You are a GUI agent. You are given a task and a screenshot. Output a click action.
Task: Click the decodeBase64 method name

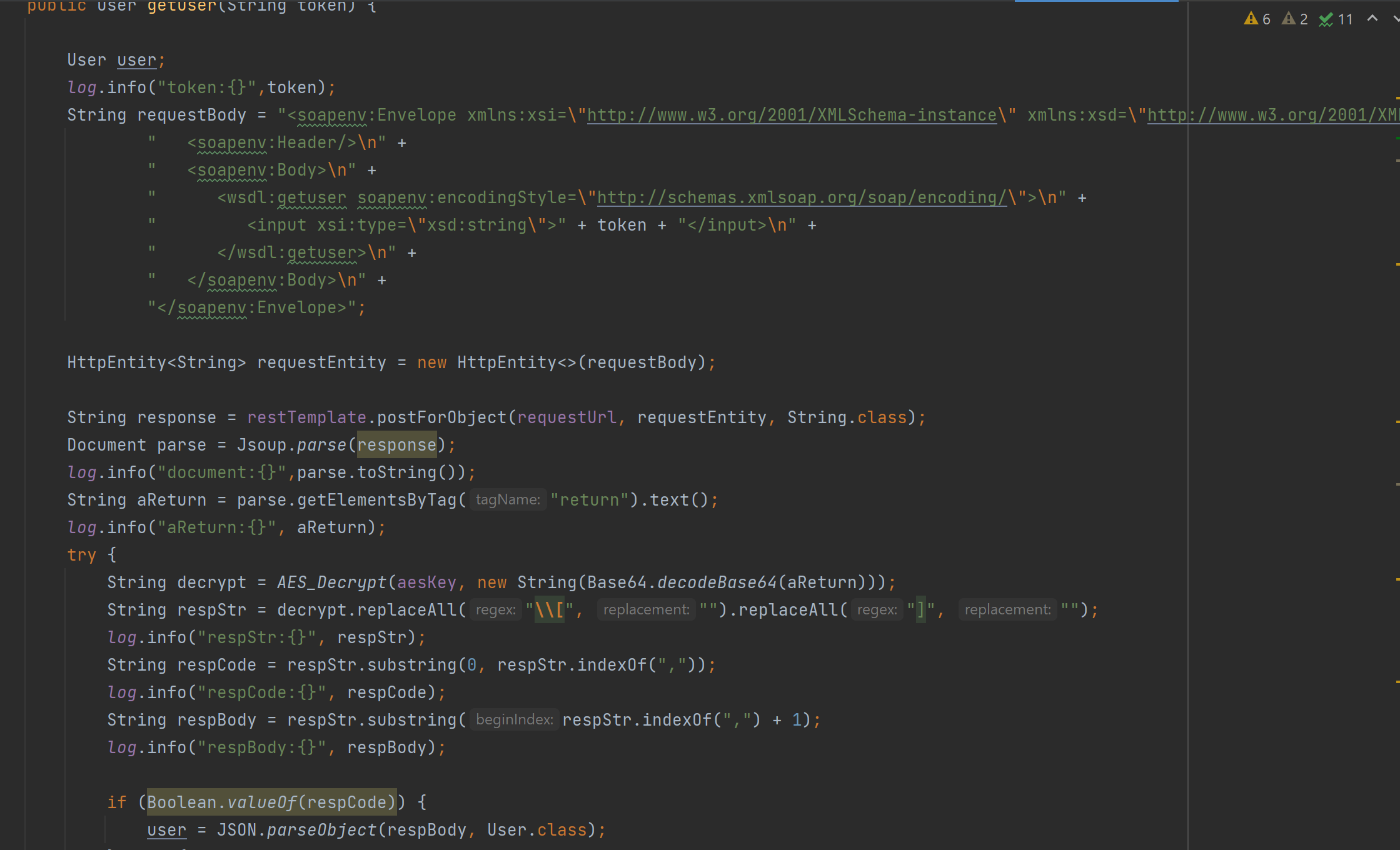tap(717, 582)
